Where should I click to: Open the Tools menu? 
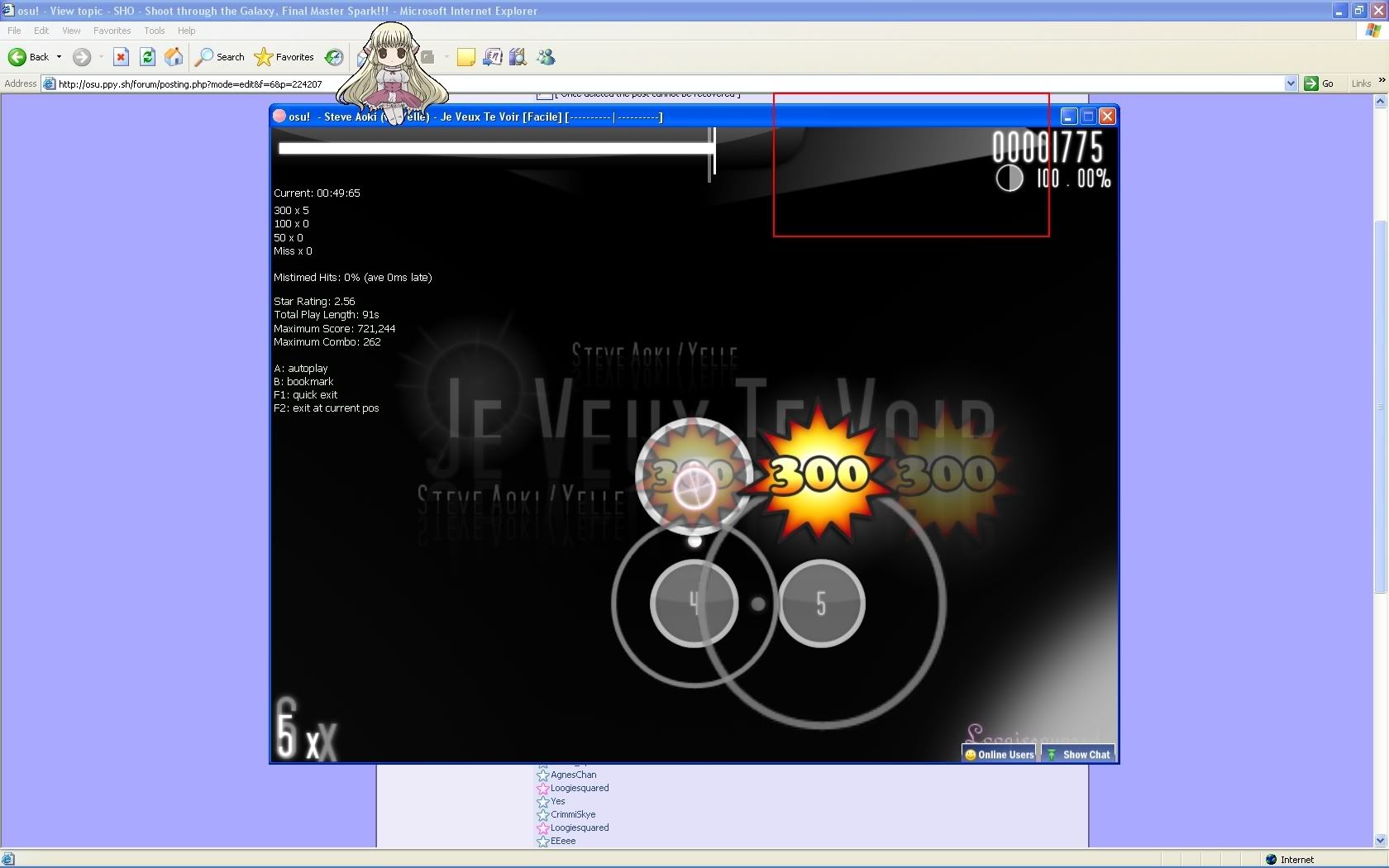click(x=155, y=31)
